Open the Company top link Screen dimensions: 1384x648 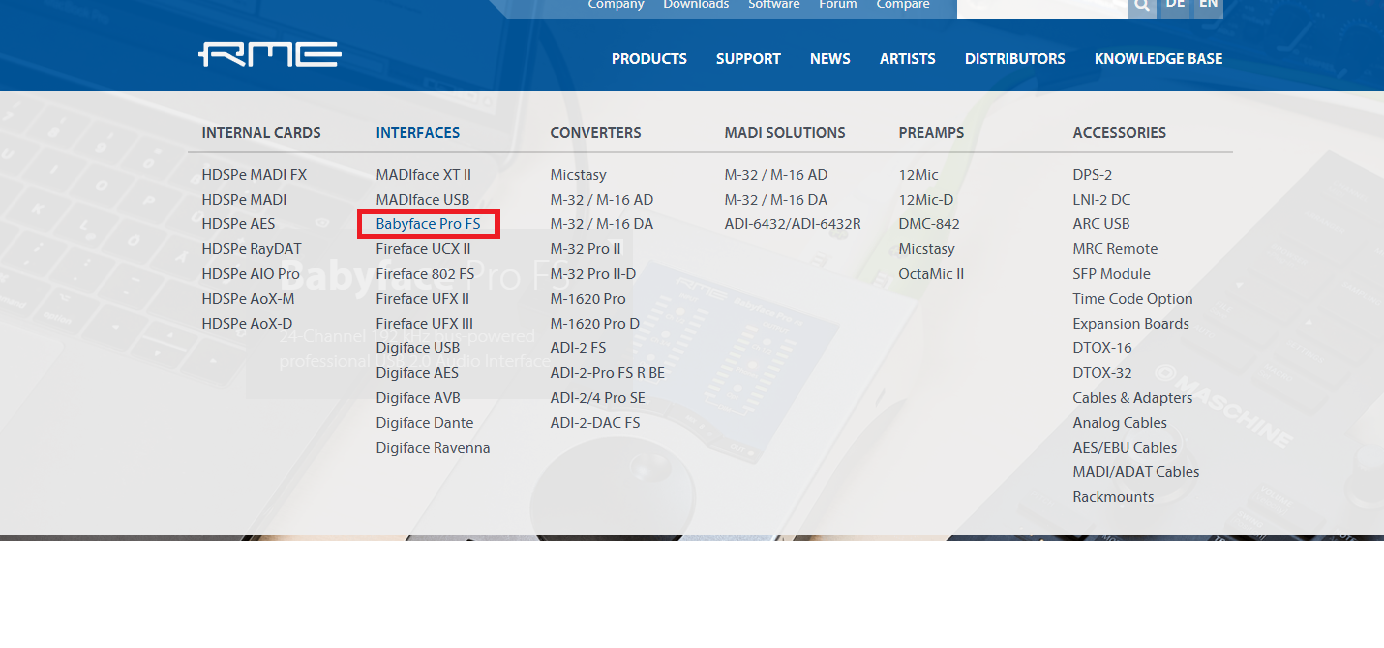coord(616,5)
